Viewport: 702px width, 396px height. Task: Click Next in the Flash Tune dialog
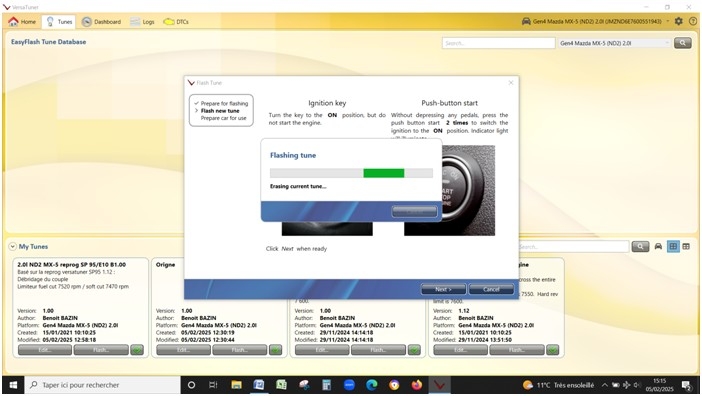pyautogui.click(x=443, y=289)
